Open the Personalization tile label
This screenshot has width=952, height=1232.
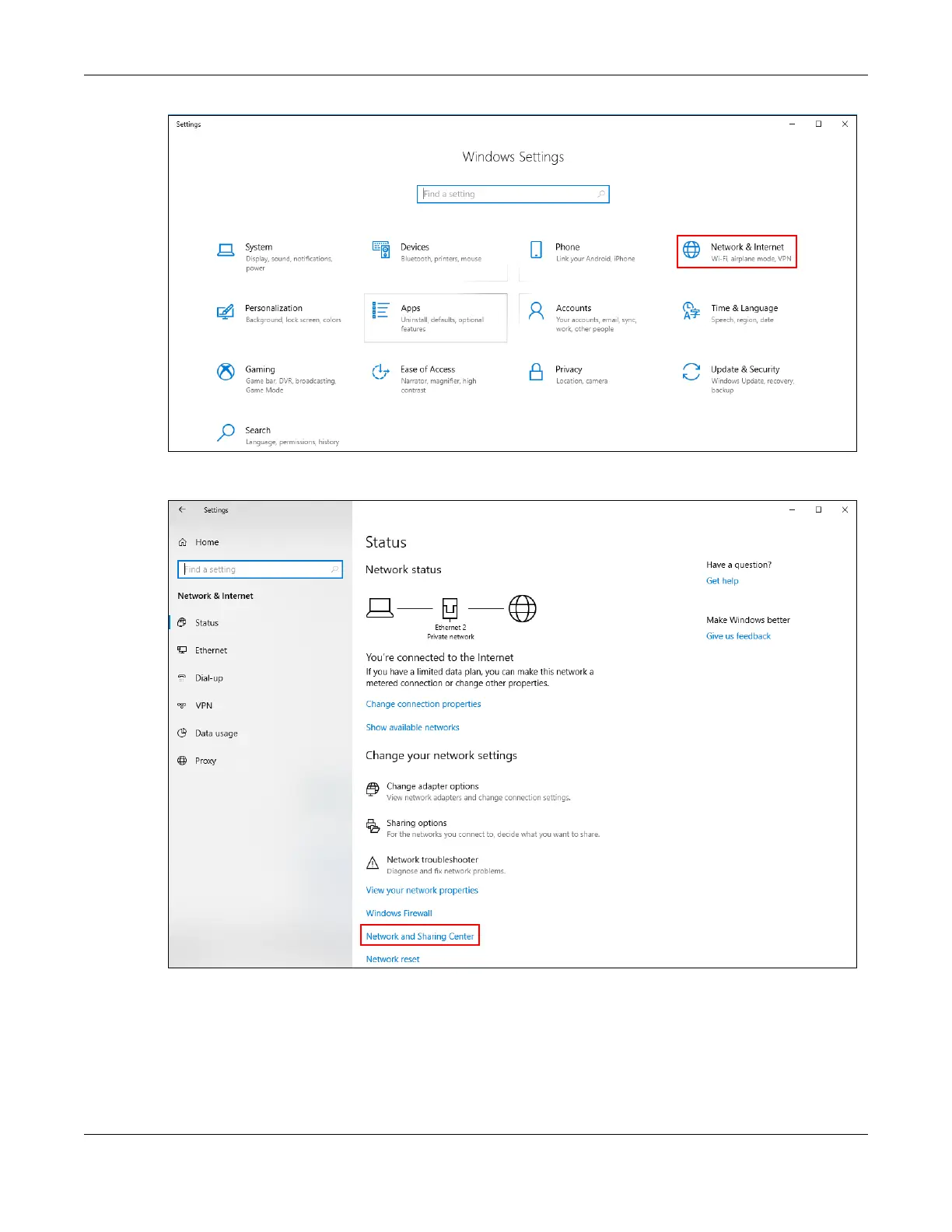[x=274, y=308]
